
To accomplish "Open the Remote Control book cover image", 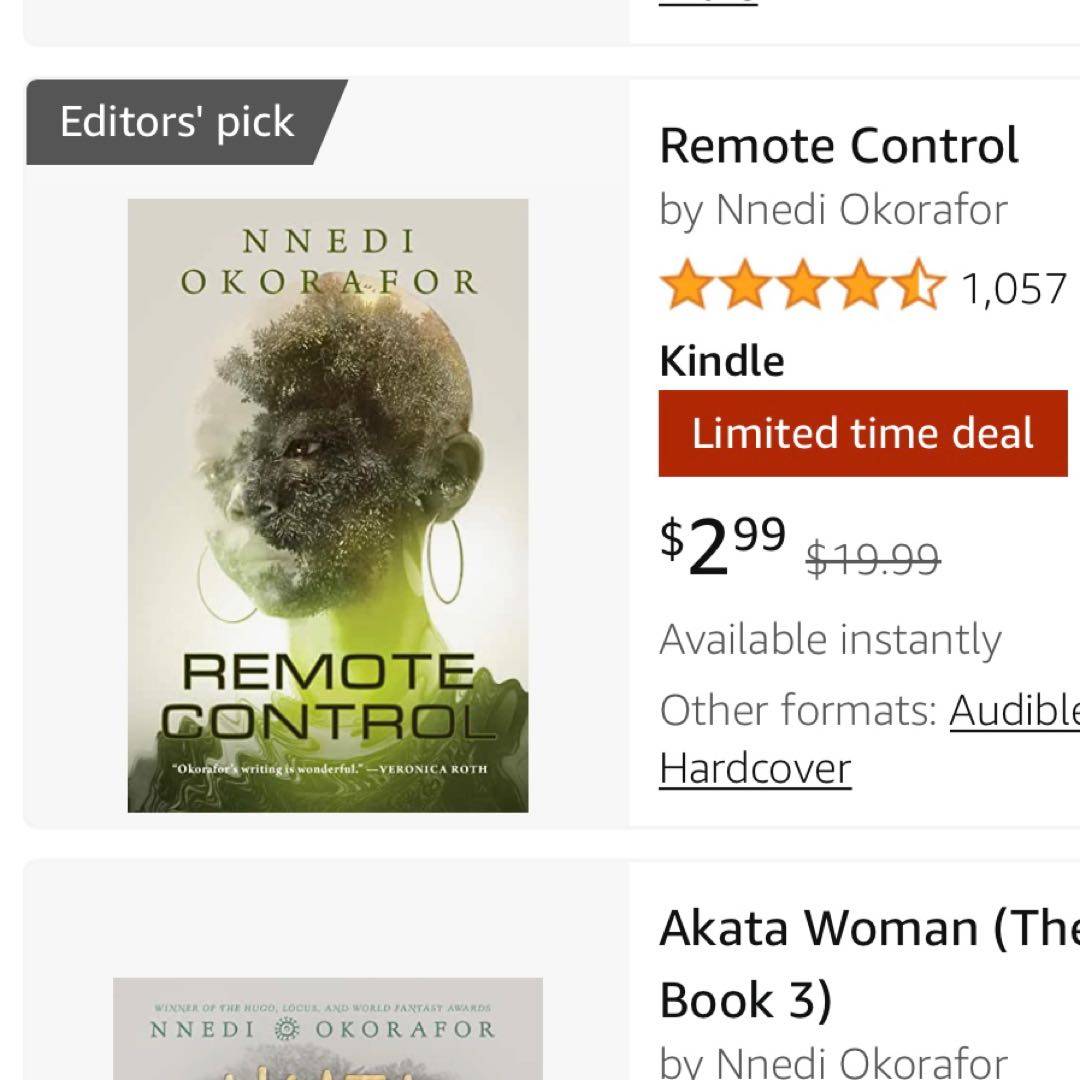I will 328,505.
